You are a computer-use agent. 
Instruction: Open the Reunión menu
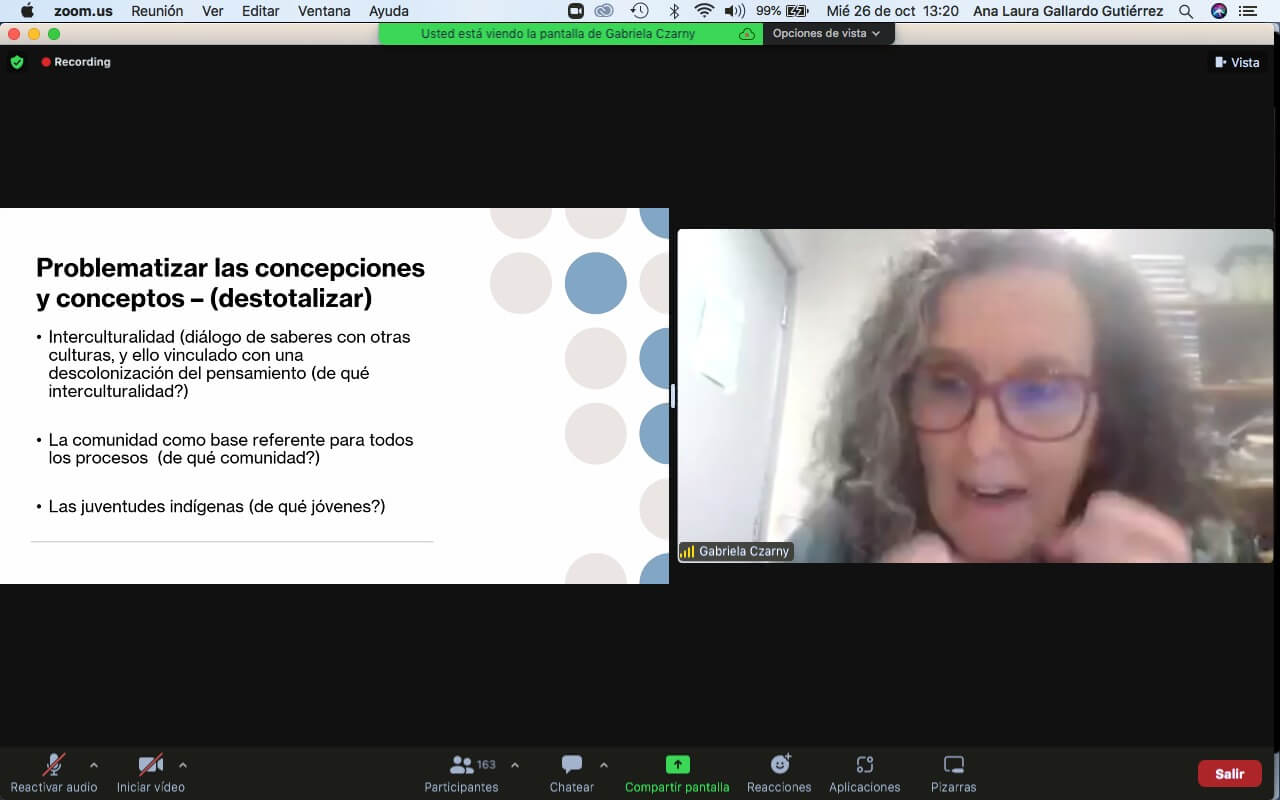[157, 11]
